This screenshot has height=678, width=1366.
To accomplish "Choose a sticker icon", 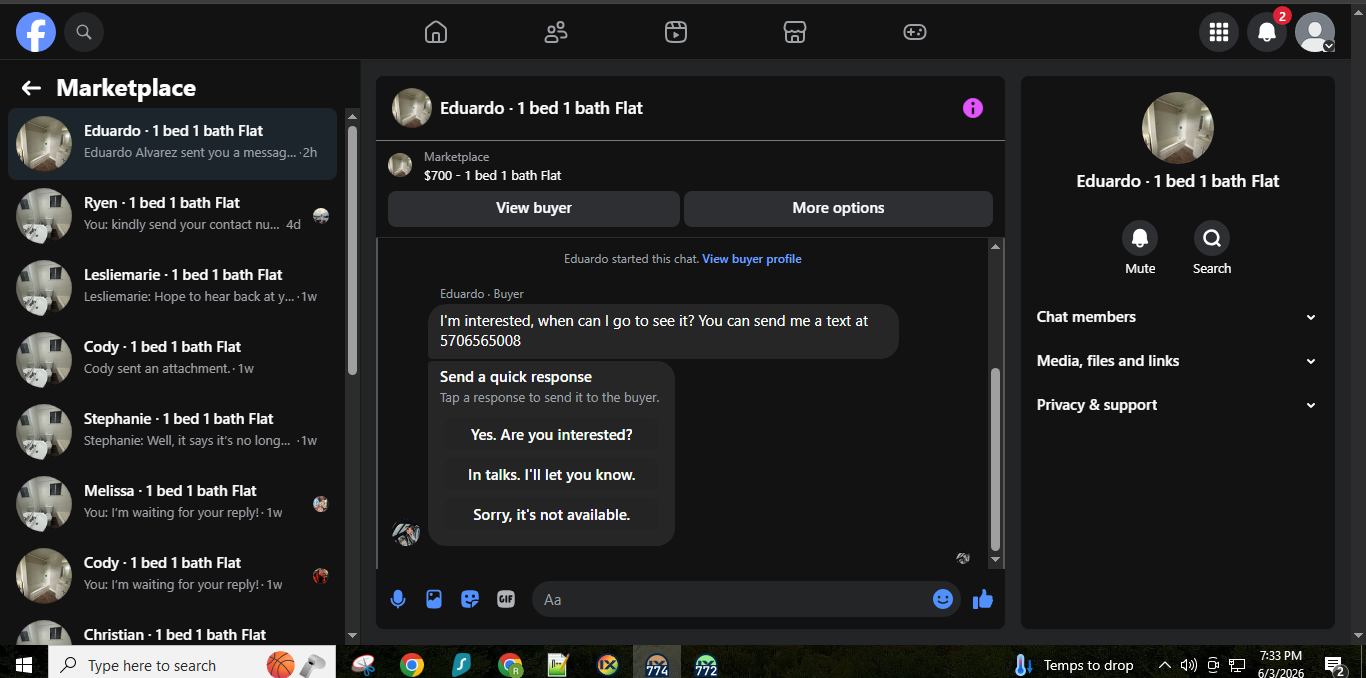I will [470, 599].
